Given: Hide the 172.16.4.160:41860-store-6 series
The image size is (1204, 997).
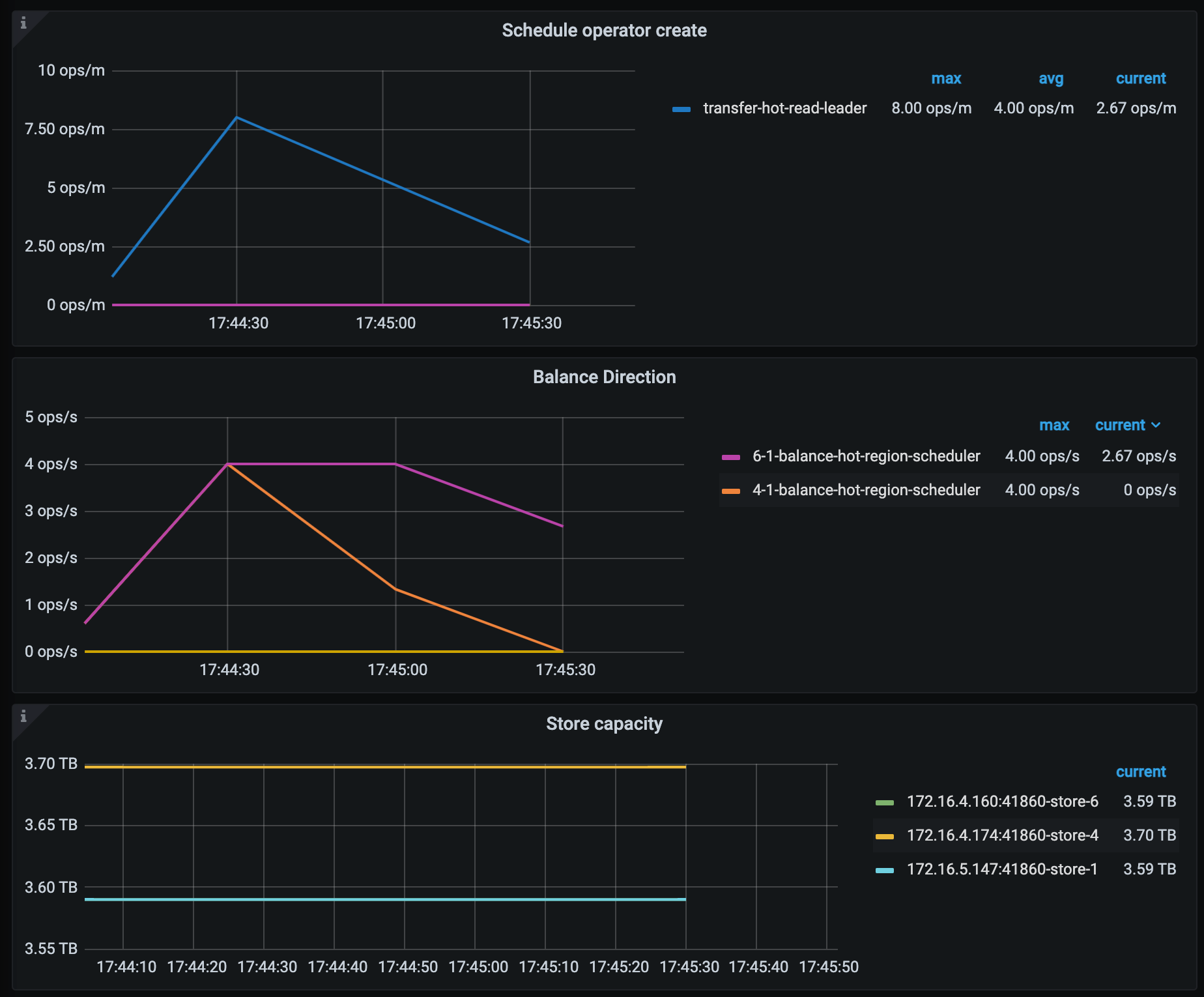Looking at the screenshot, I should point(1003,802).
